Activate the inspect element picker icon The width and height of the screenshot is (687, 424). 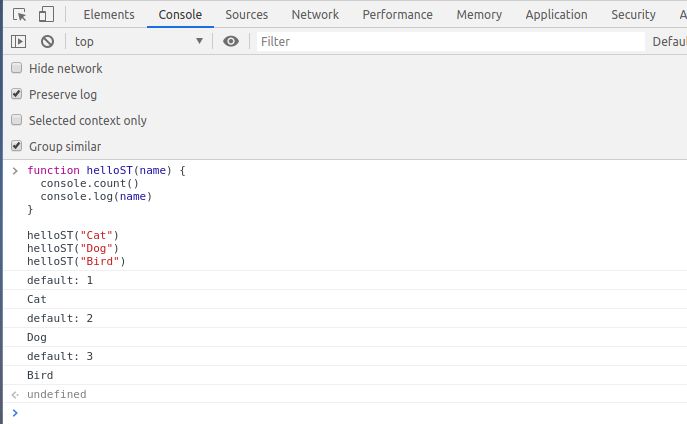point(20,15)
